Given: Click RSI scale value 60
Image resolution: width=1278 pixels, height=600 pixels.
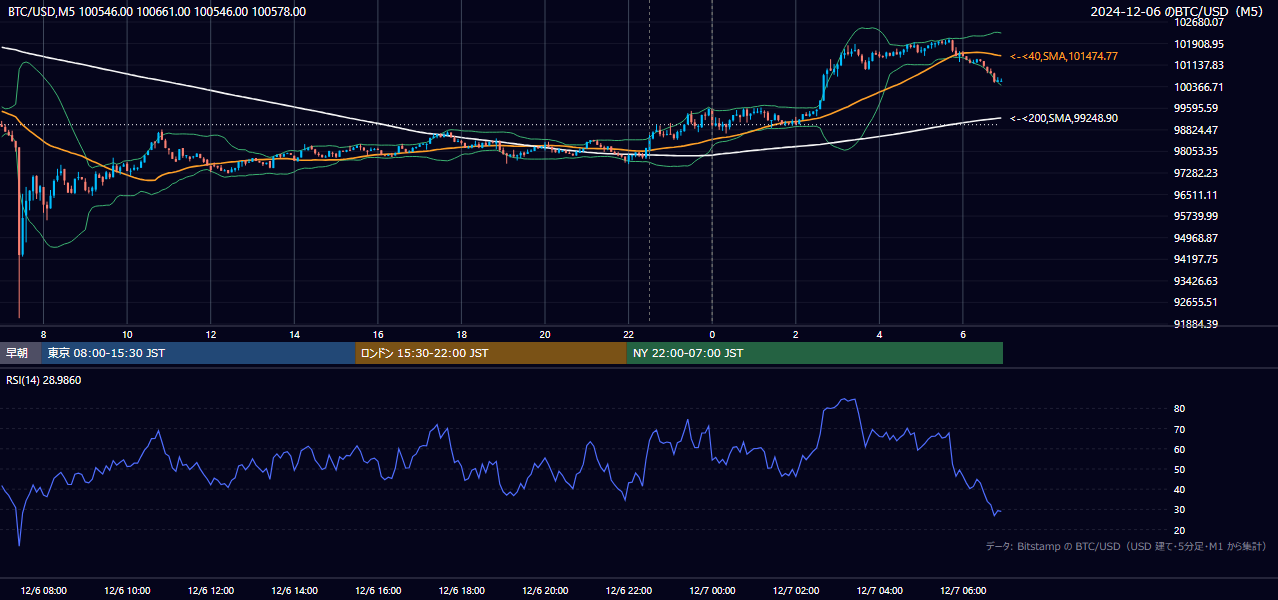Looking at the screenshot, I should coord(1180,449).
